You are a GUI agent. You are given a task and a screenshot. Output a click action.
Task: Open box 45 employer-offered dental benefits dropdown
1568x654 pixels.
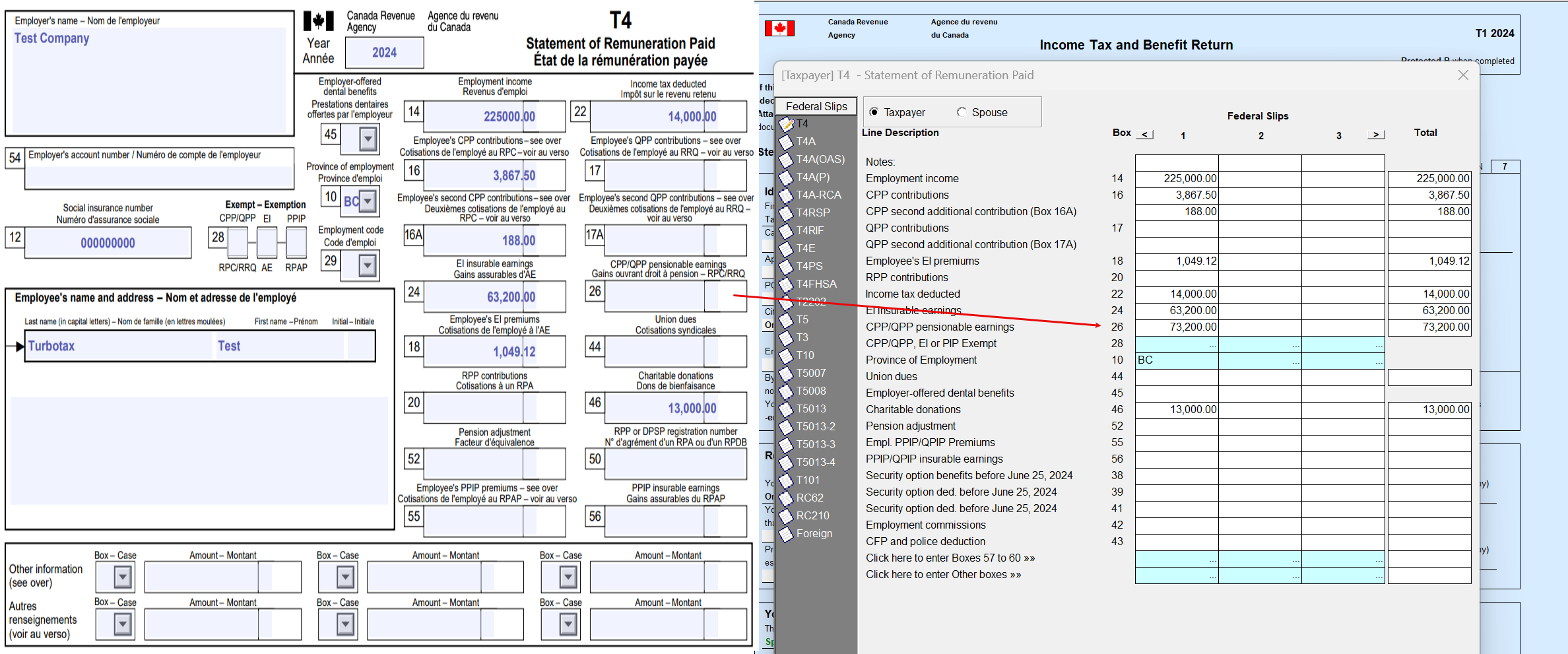click(368, 139)
